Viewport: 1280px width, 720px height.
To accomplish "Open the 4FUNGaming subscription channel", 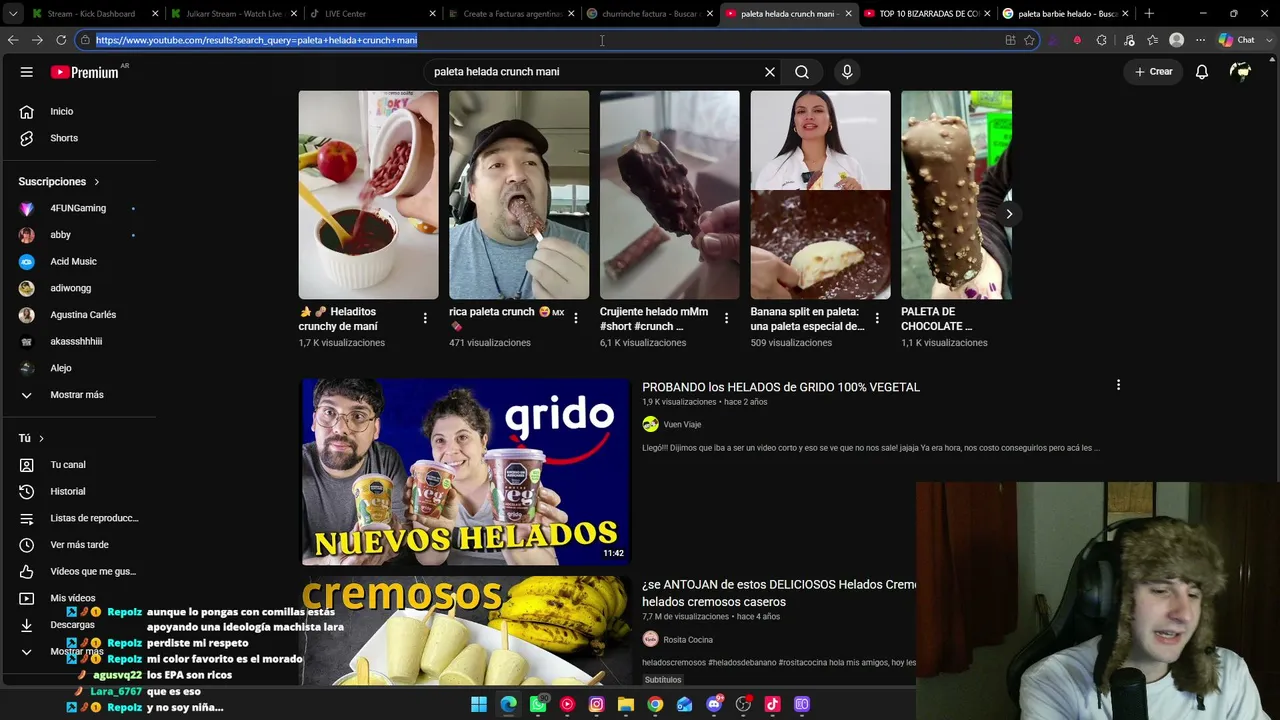I will point(78,208).
